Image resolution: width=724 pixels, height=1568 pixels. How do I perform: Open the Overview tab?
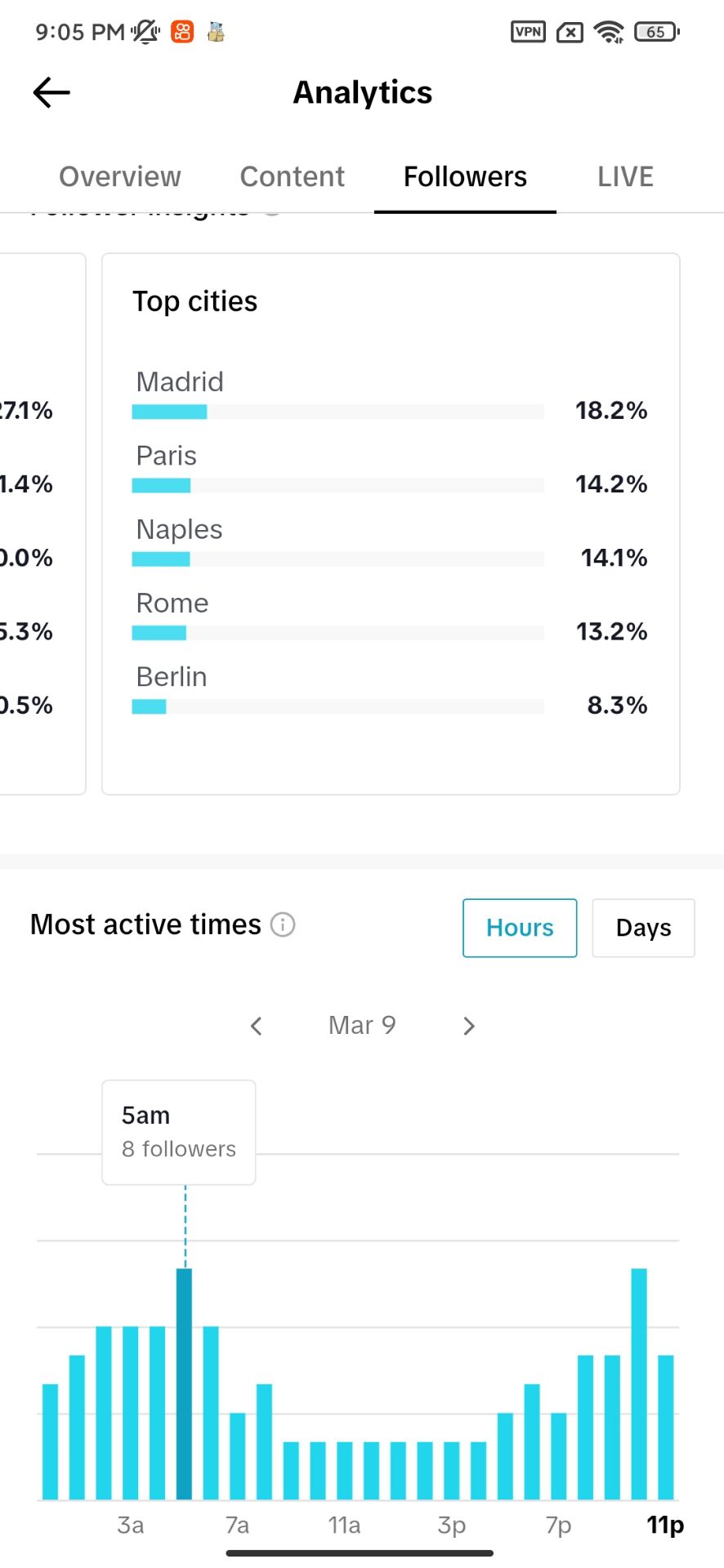coord(120,176)
